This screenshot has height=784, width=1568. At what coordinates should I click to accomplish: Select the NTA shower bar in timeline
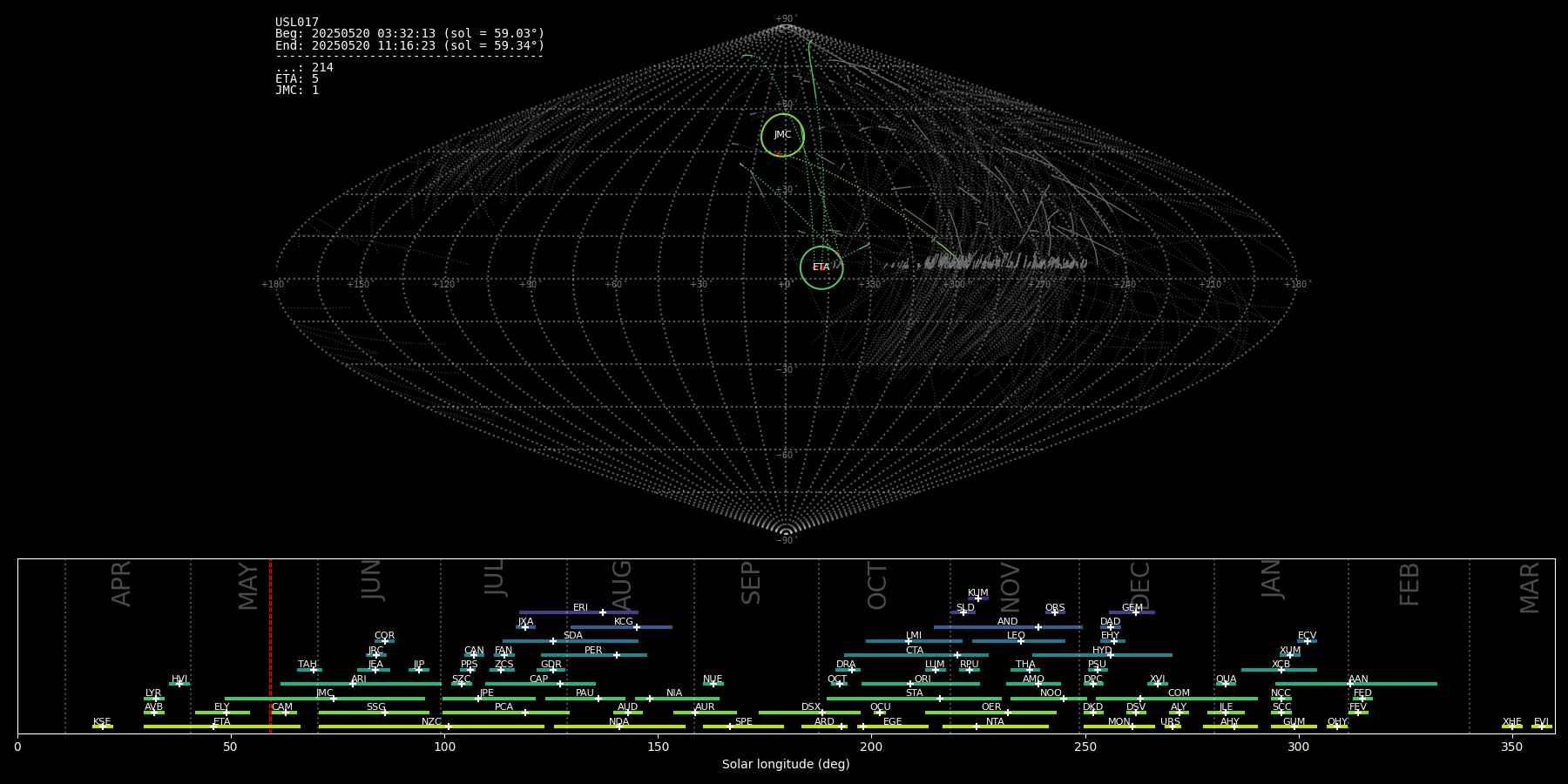pos(996,727)
